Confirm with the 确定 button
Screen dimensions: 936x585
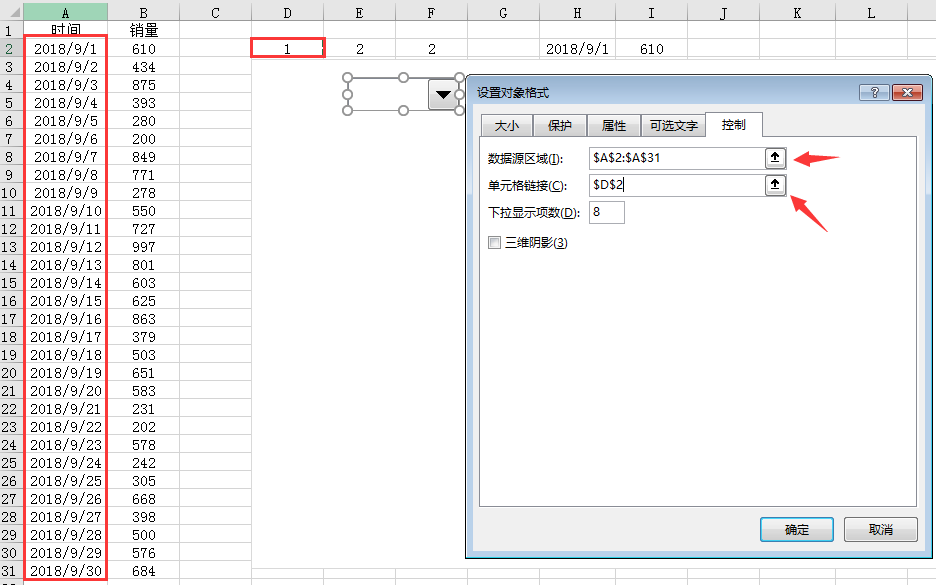pos(797,529)
